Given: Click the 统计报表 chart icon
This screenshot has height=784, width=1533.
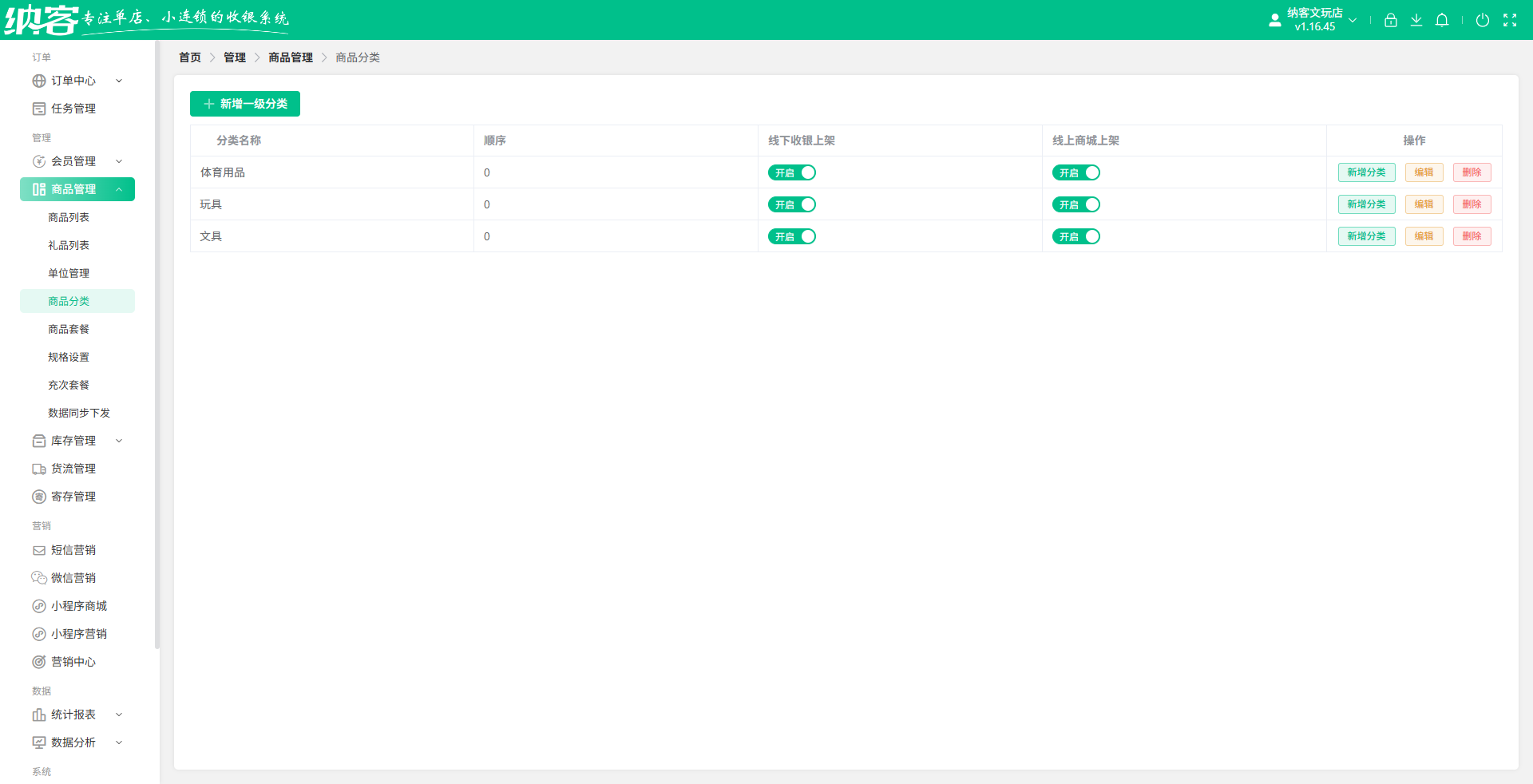Looking at the screenshot, I should click(x=39, y=715).
